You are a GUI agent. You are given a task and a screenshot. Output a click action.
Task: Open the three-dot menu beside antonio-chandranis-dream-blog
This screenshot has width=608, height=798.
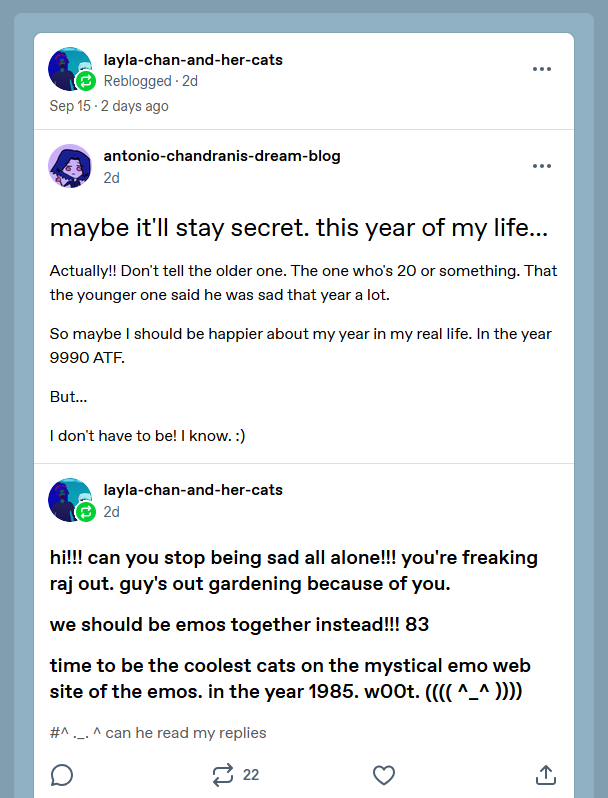coord(542,166)
